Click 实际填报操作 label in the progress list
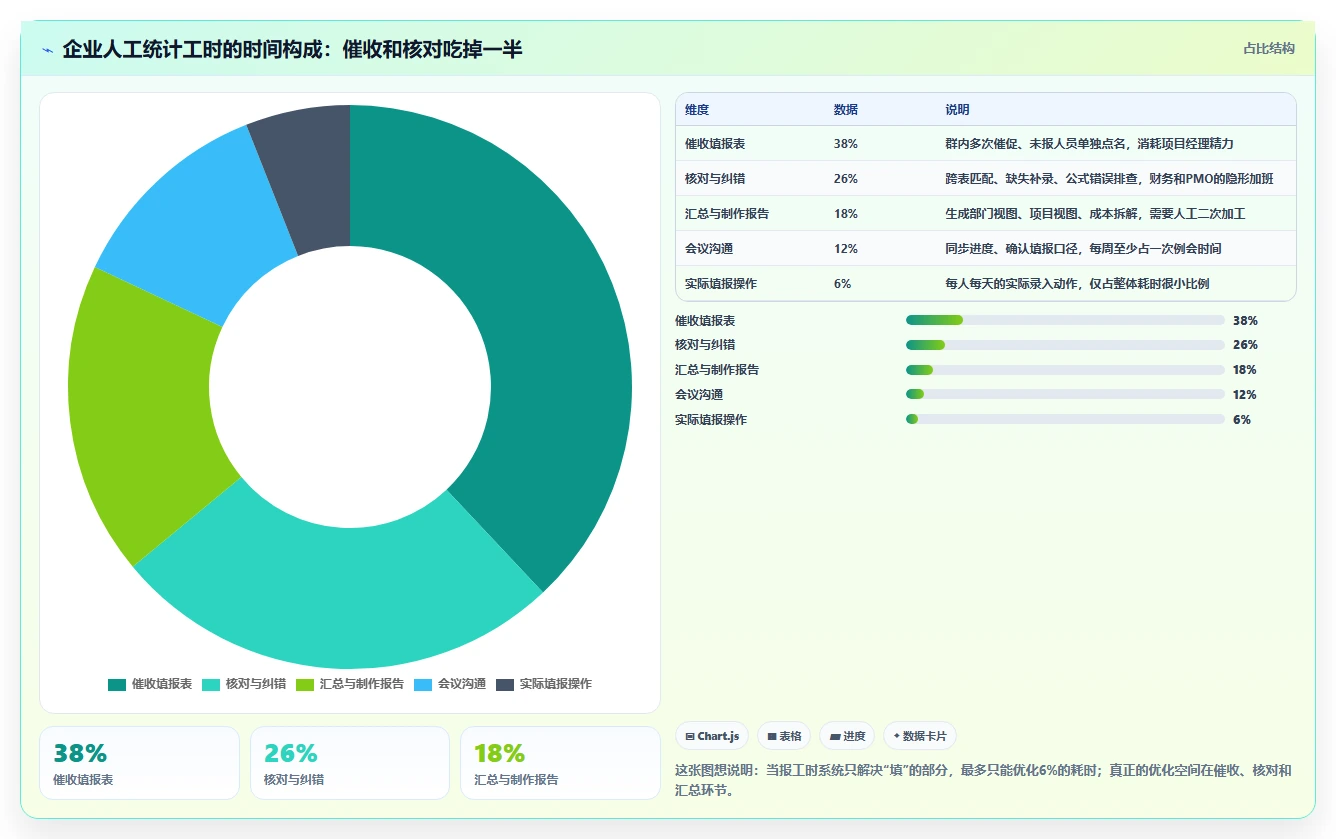 click(711, 420)
